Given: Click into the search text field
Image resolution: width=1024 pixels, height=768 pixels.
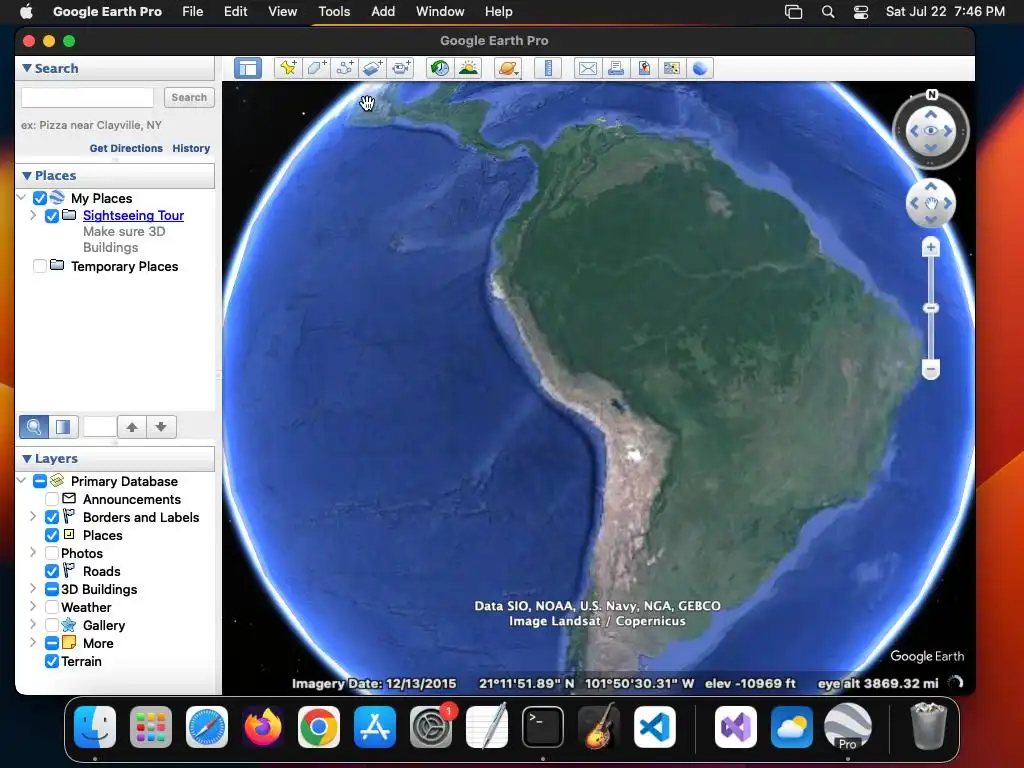Looking at the screenshot, I should pyautogui.click(x=88, y=97).
